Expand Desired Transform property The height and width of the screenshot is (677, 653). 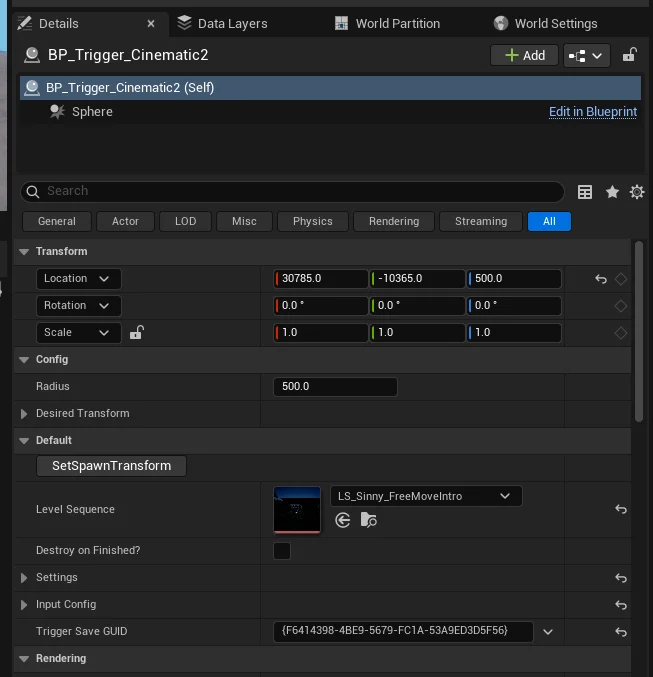point(24,414)
